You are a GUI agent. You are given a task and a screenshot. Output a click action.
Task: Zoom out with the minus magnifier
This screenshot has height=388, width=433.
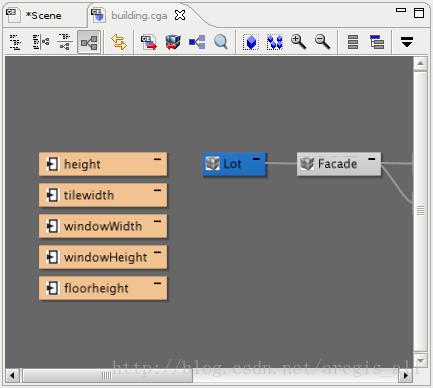point(323,42)
